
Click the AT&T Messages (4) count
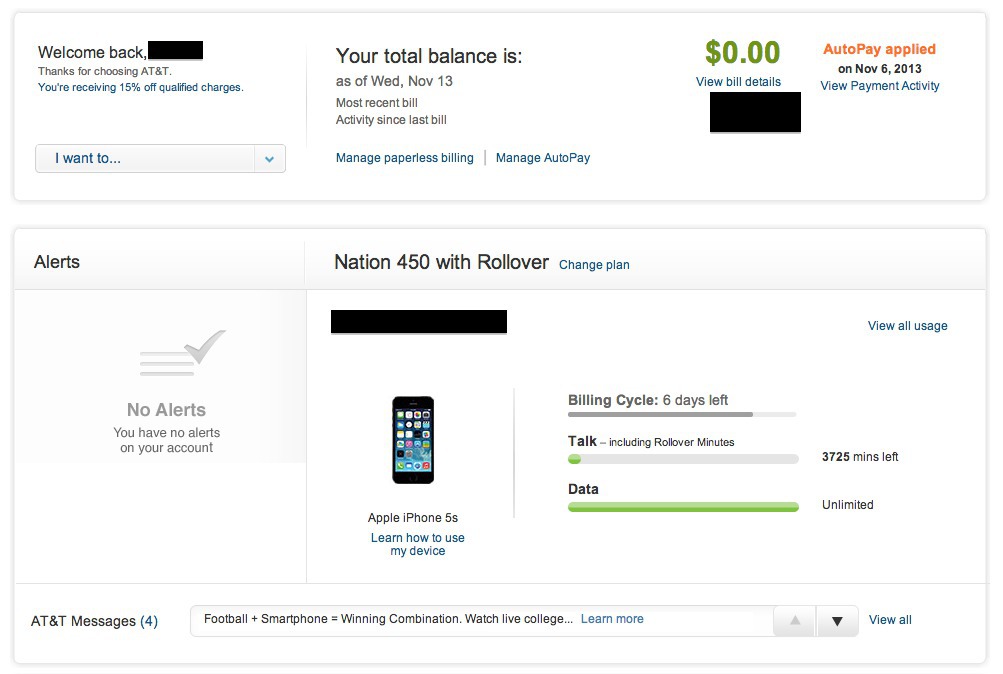[149, 621]
